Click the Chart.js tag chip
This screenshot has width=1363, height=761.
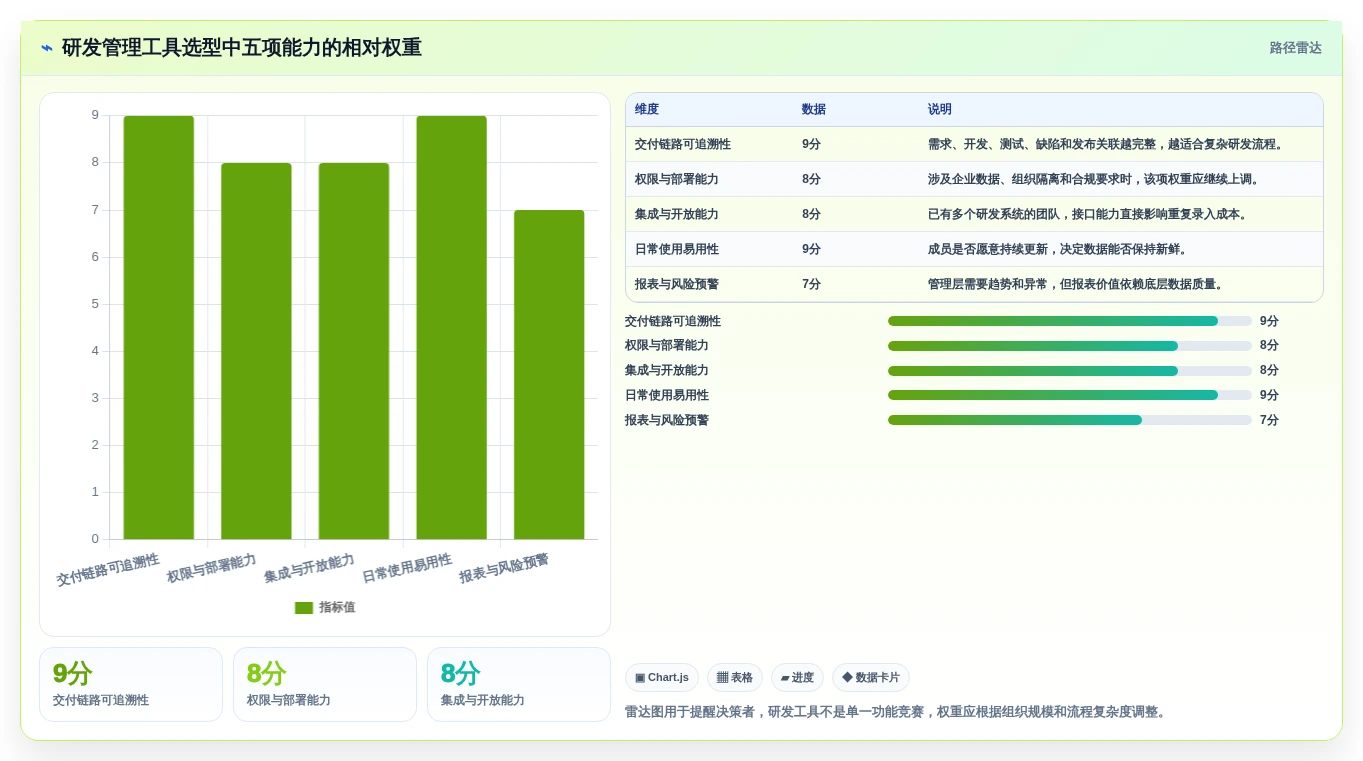pos(662,677)
